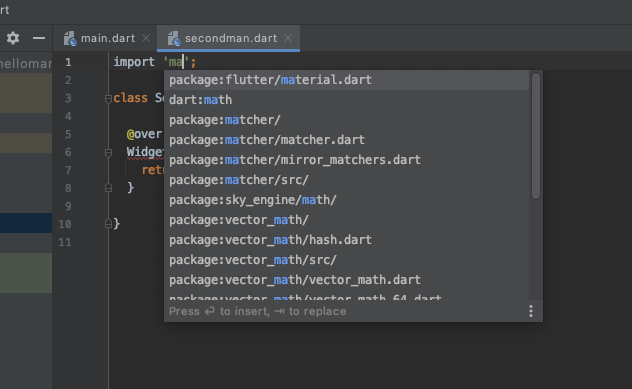This screenshot has height=389, width=632.
Task: Select package:matcher/mirror_matchers.dart suggestion
Action: tap(347, 160)
